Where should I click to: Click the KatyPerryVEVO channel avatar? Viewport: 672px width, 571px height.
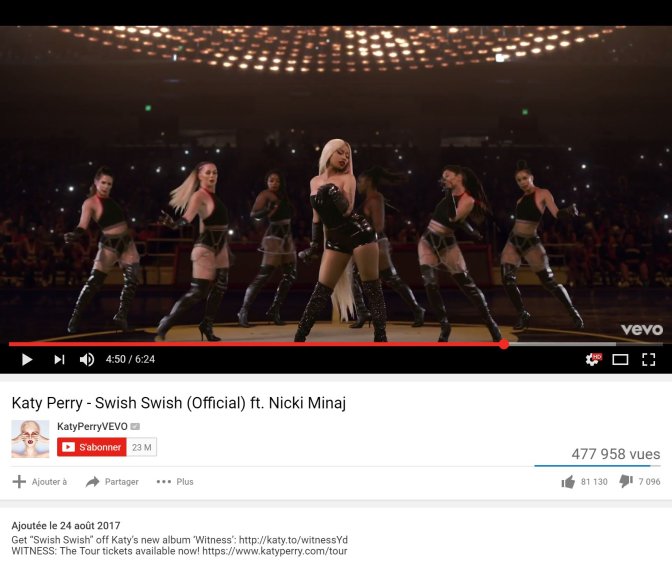(x=30, y=439)
